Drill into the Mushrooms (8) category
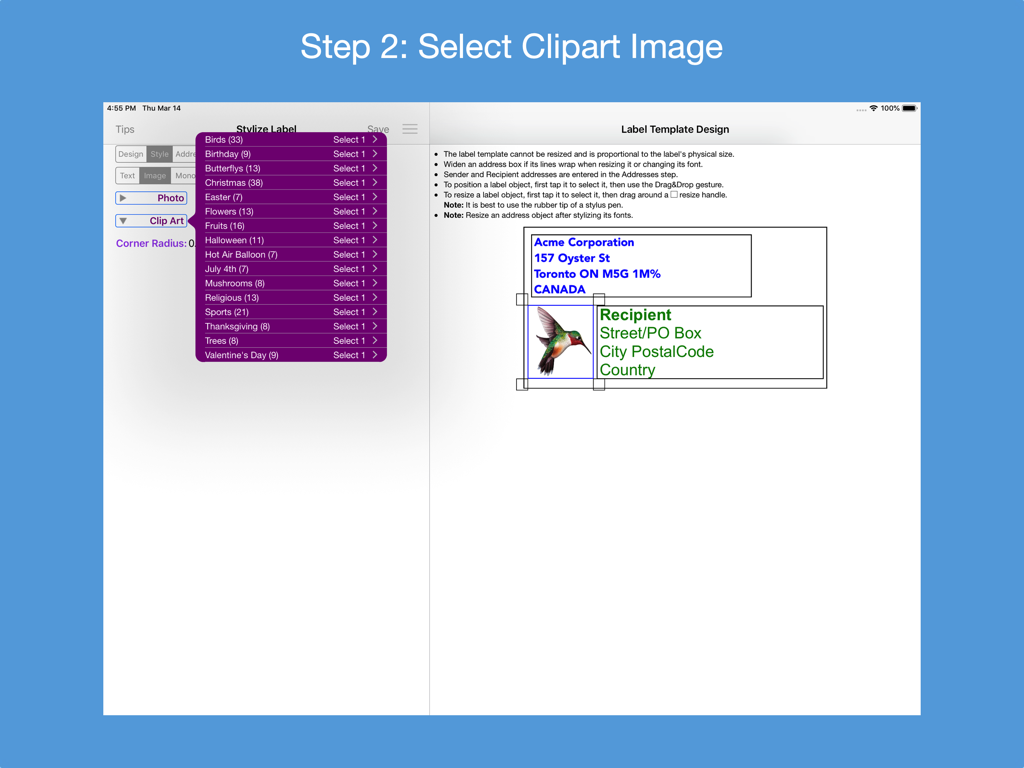The height and width of the screenshot is (768, 1024). (x=290, y=282)
